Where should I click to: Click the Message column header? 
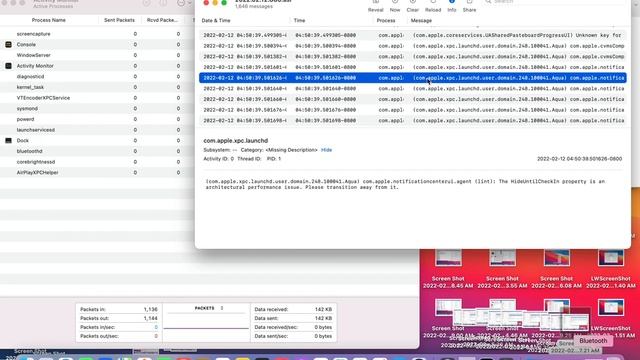click(x=421, y=20)
